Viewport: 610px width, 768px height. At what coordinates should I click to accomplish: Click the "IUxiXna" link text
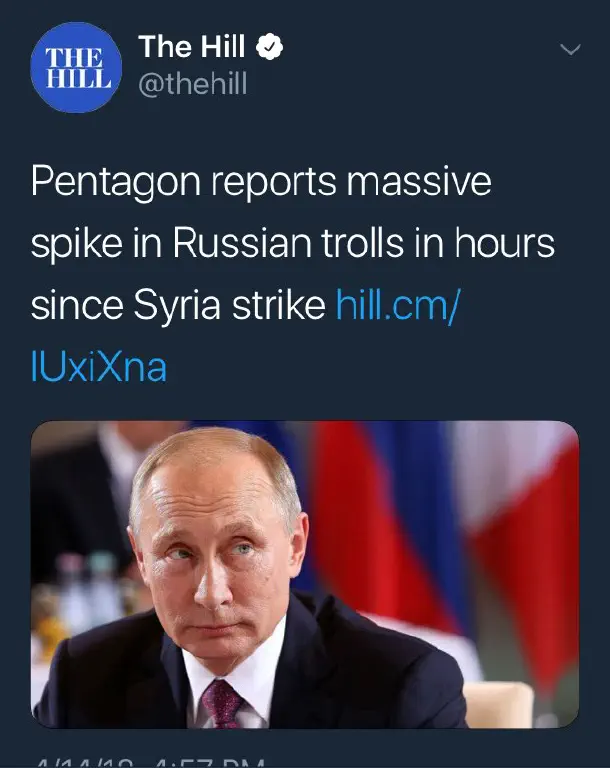click(x=99, y=367)
